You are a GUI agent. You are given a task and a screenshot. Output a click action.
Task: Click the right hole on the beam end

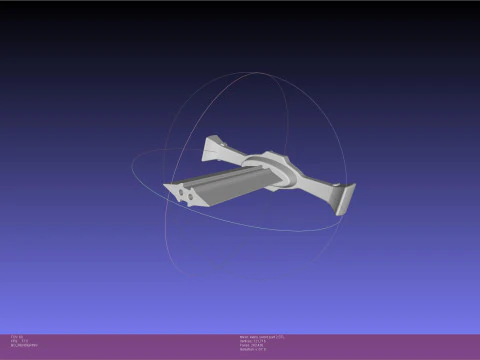tap(191, 197)
